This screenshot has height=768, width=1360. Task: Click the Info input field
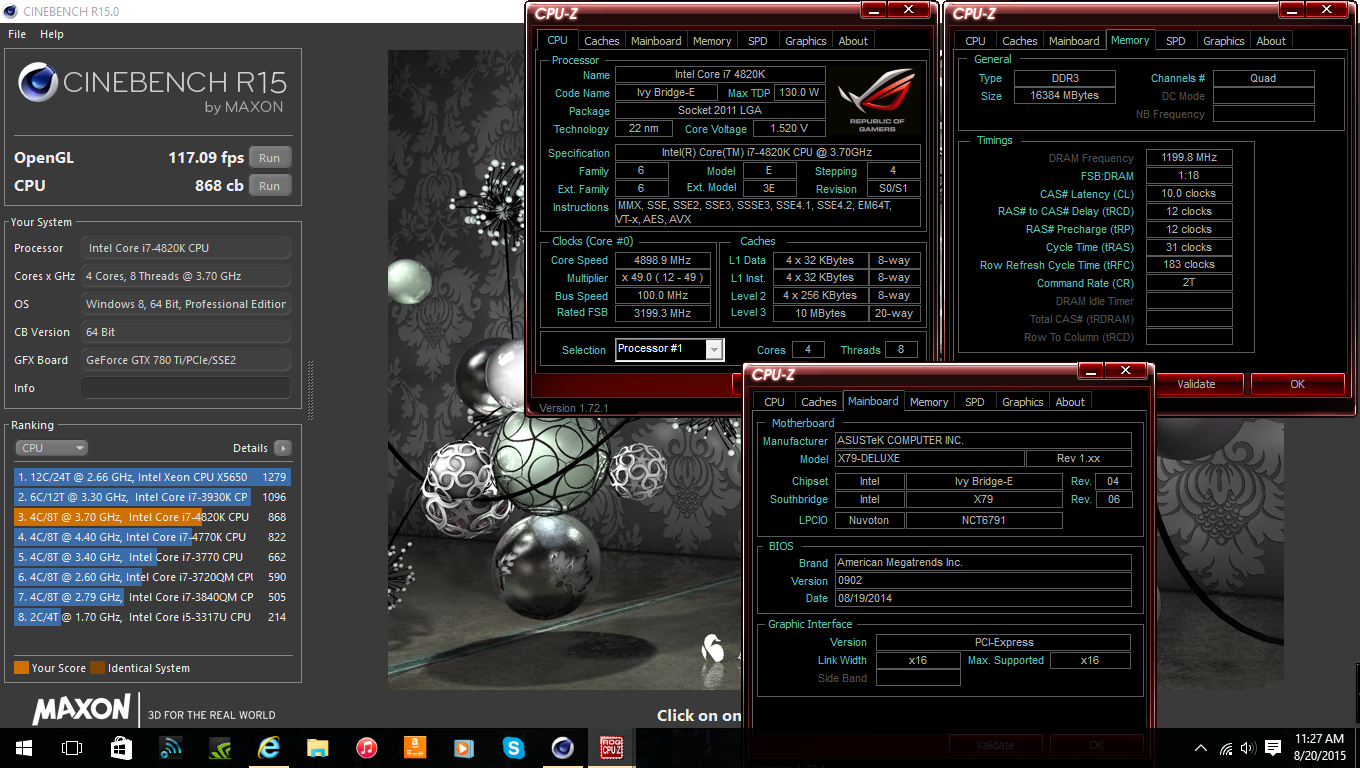click(x=186, y=388)
